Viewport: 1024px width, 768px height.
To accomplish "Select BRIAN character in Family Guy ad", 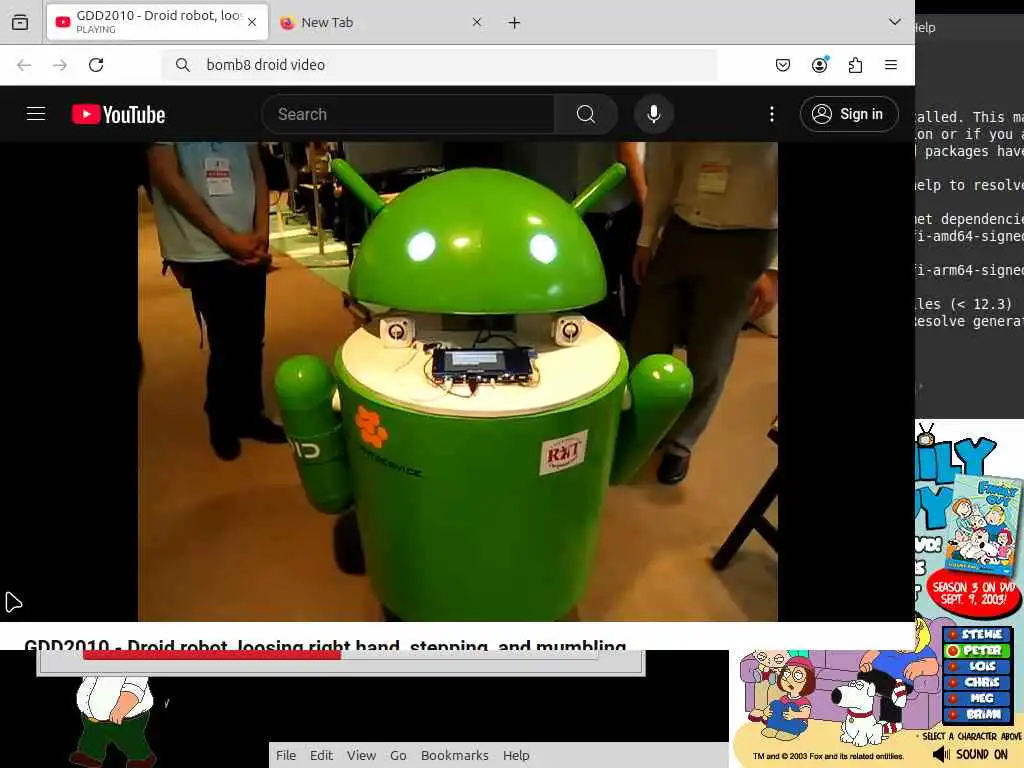I will pos(977,714).
